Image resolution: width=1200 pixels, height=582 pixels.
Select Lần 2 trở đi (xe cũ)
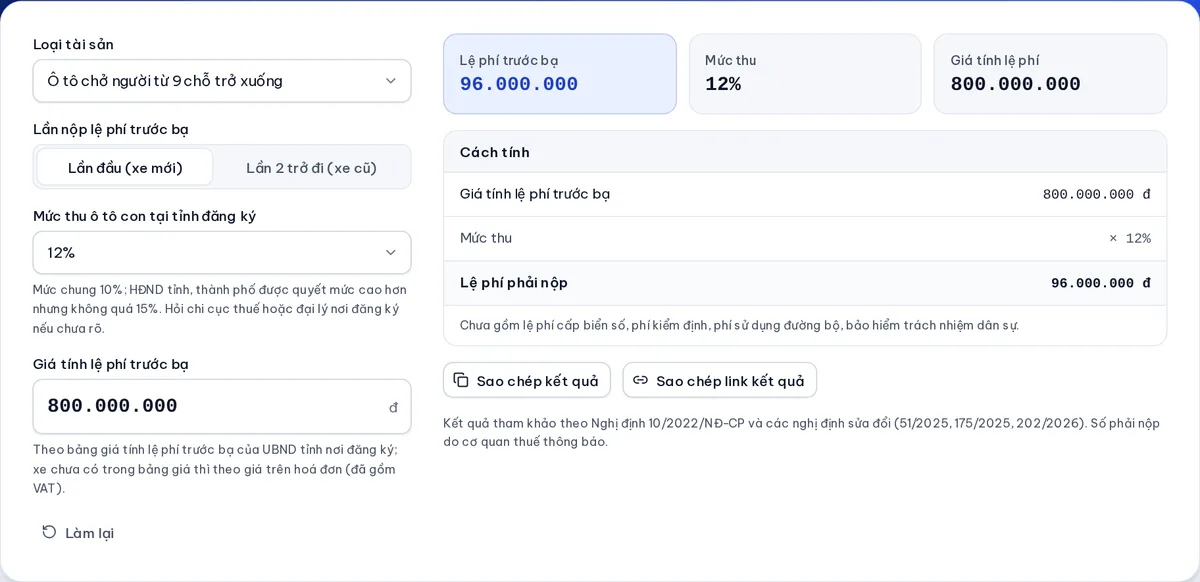coord(311,167)
